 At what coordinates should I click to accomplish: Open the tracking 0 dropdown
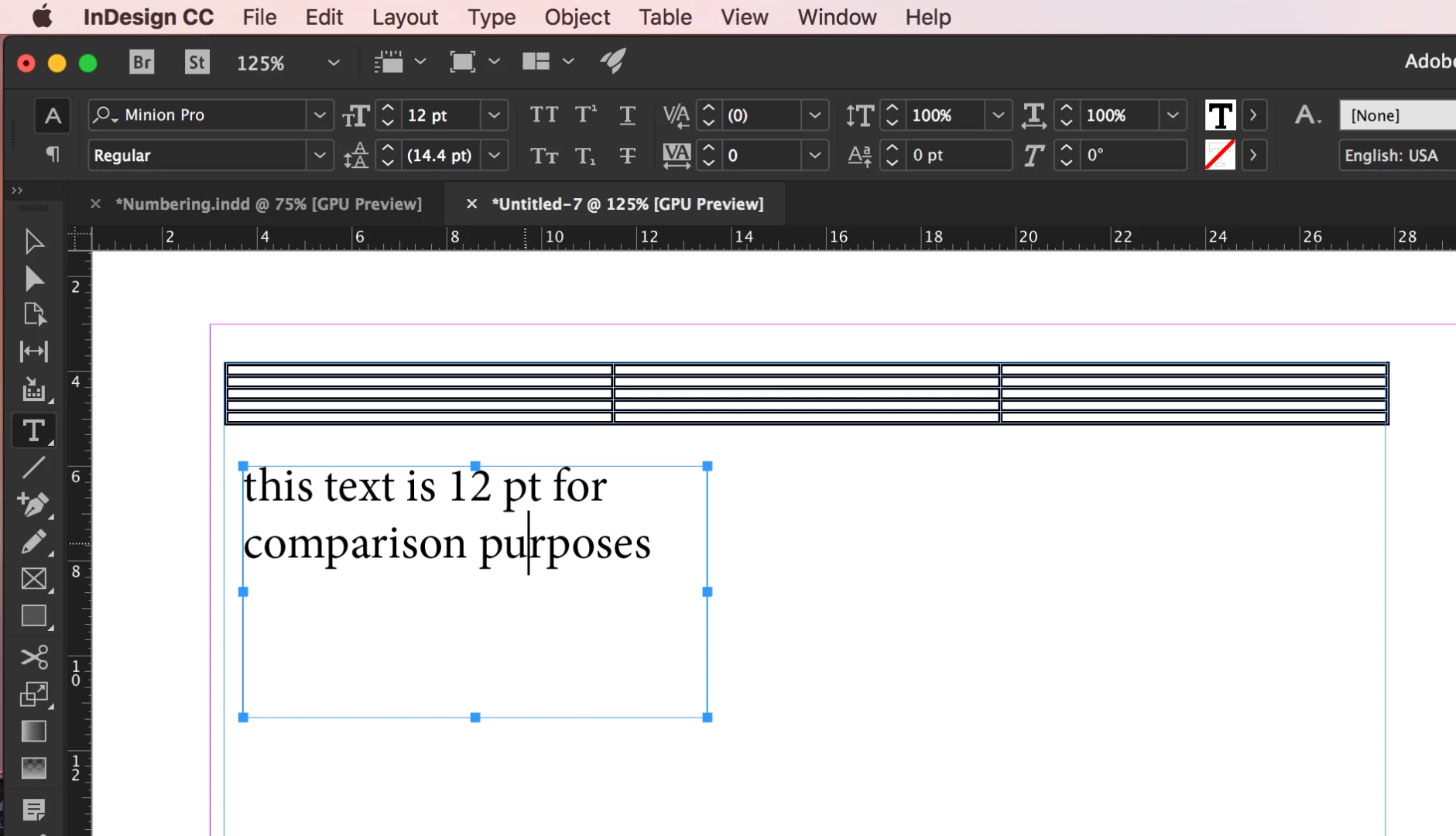click(x=815, y=156)
